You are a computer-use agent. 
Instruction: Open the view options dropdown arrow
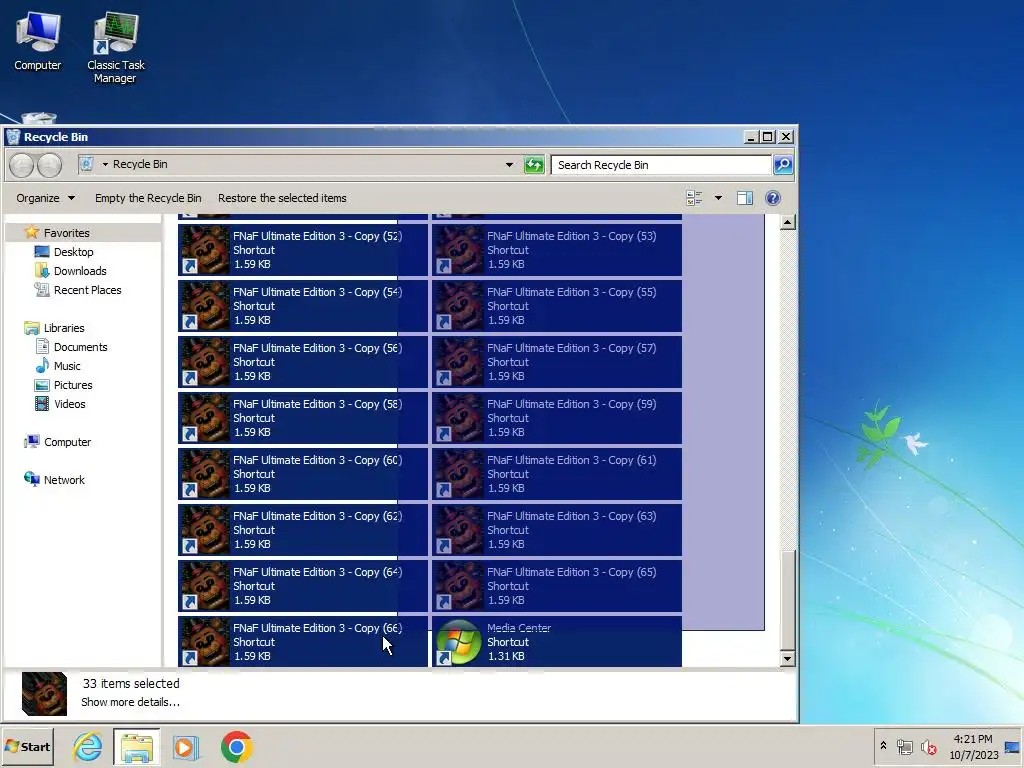pos(718,198)
